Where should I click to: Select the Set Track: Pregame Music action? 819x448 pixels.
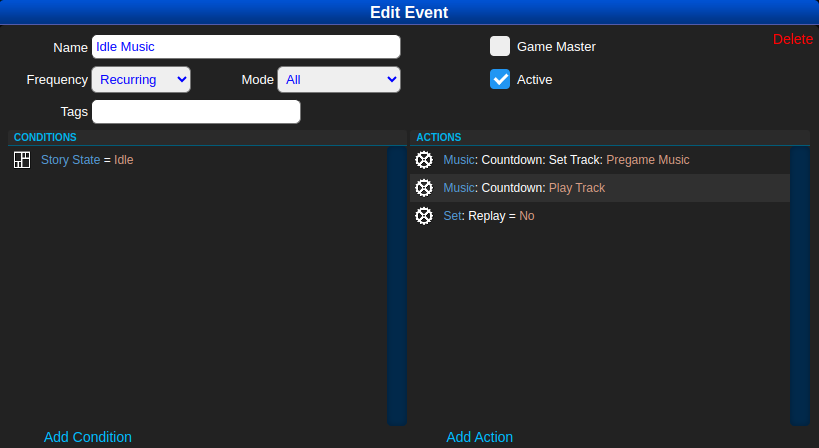tap(566, 160)
